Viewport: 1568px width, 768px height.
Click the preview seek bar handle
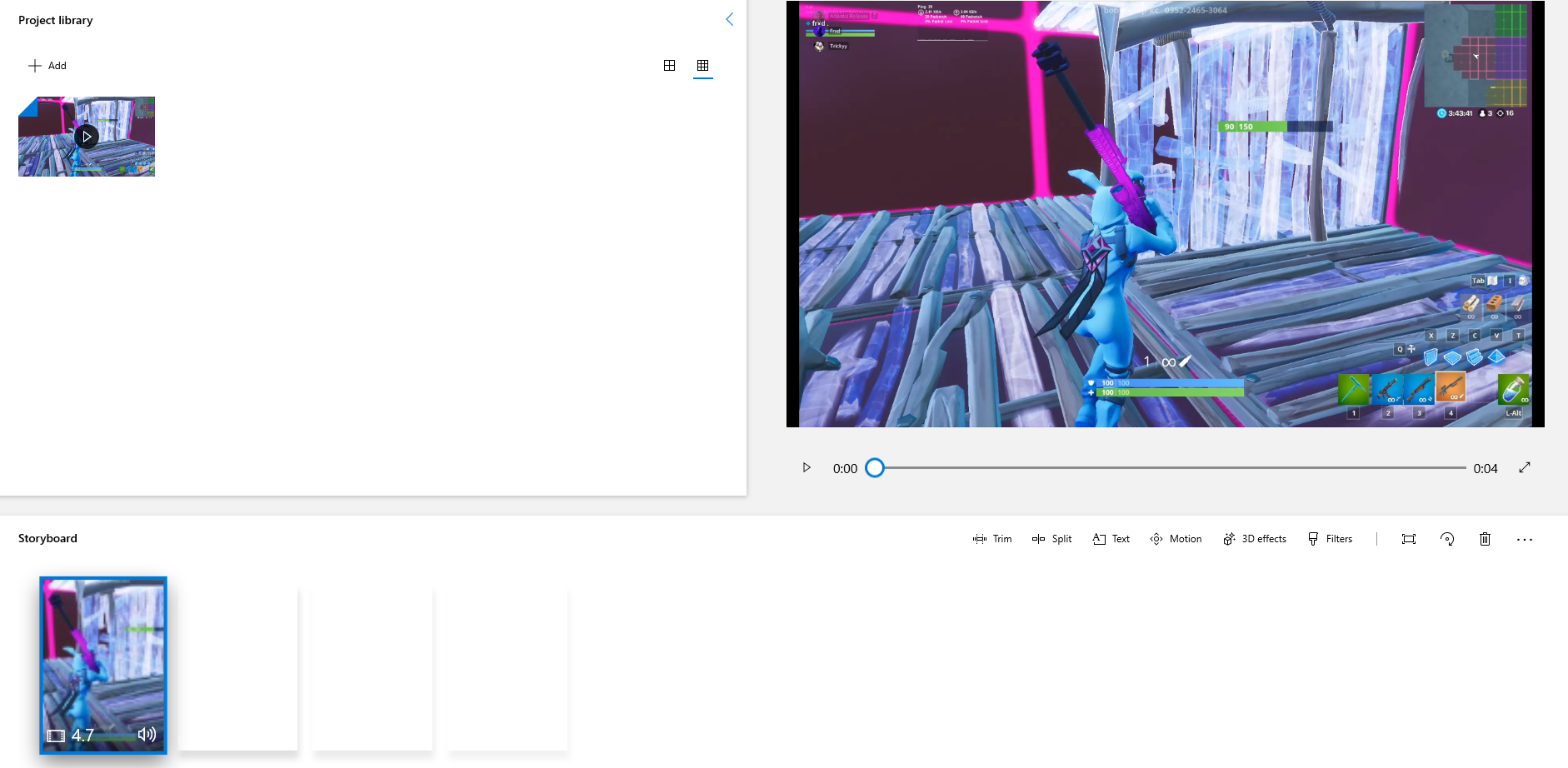pos(874,468)
